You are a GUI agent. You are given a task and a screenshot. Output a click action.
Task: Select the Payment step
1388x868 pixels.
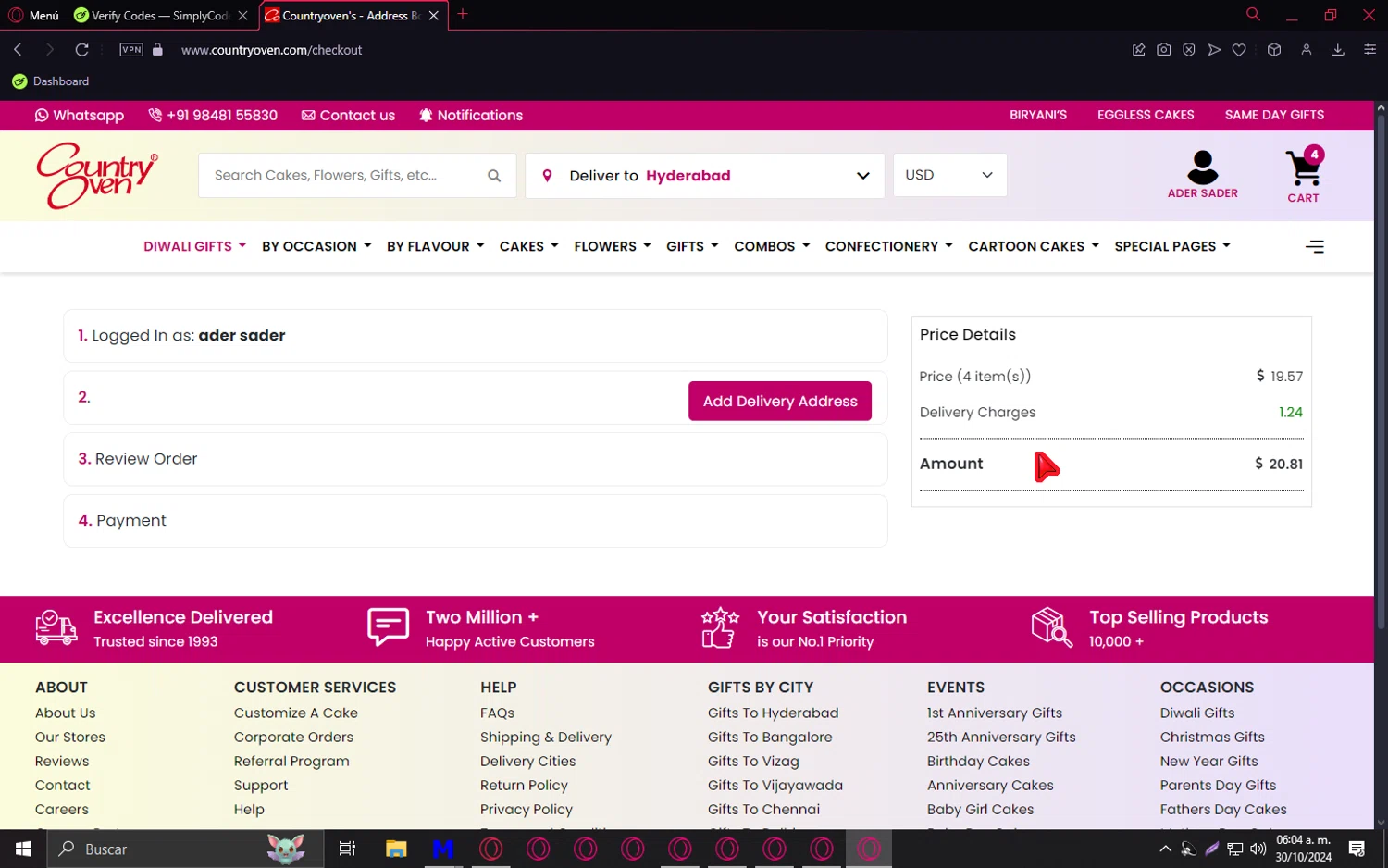pyautogui.click(x=475, y=520)
